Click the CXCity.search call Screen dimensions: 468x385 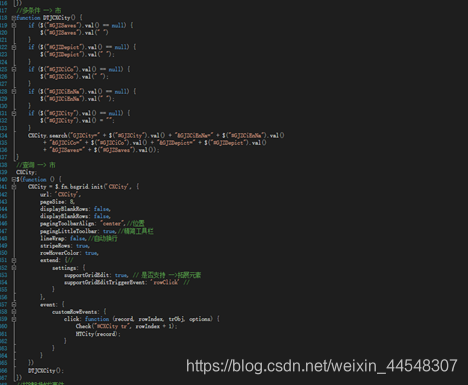click(x=48, y=135)
